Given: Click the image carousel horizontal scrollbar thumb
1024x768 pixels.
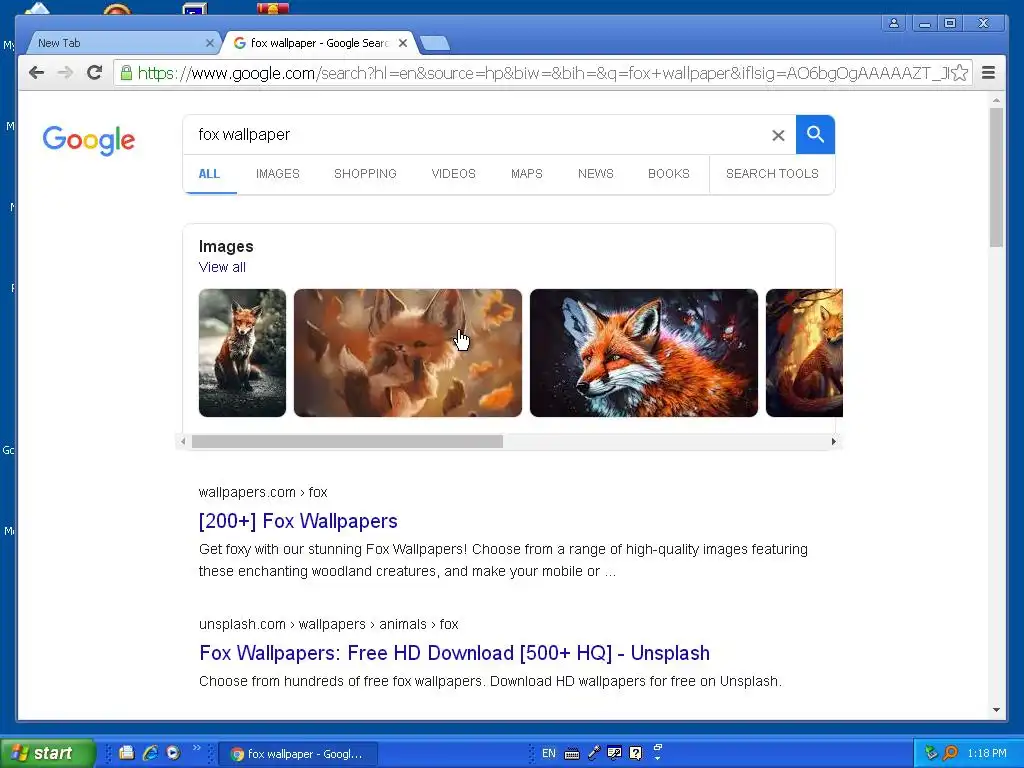Looking at the screenshot, I should tap(347, 441).
